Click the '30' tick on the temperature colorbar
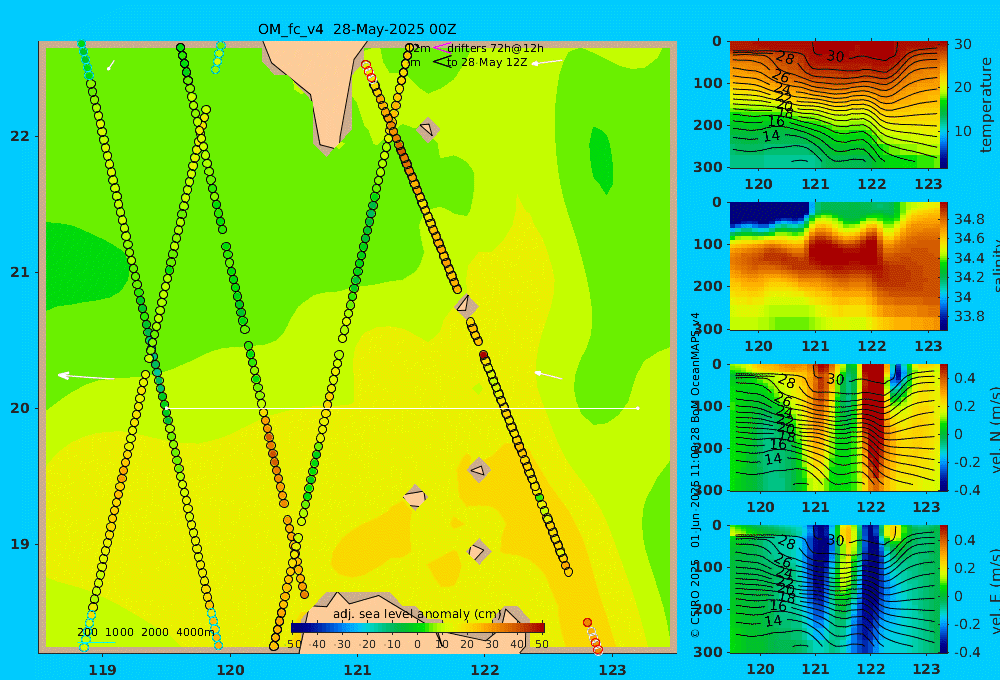Image resolution: width=1000 pixels, height=680 pixels. (962, 44)
